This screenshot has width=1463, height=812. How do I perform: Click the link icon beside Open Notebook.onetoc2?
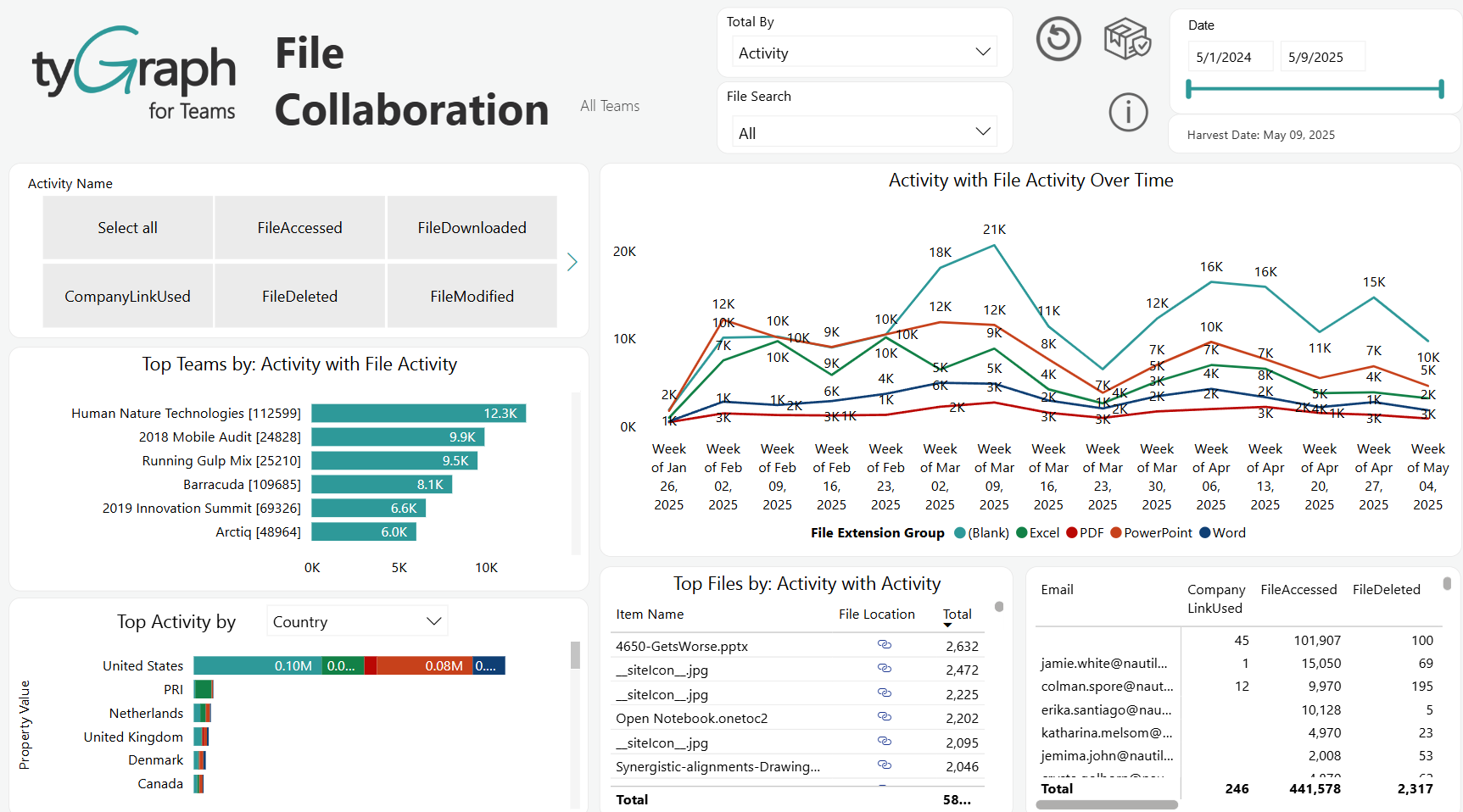885,718
